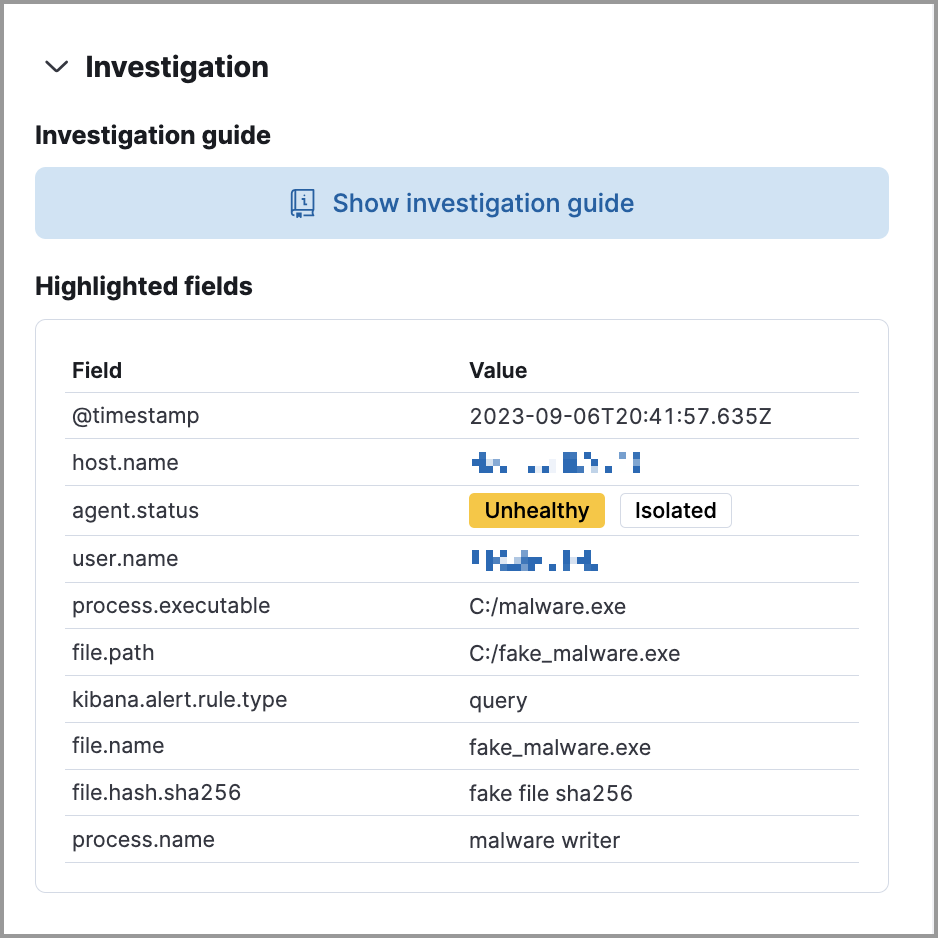Collapse the Investigation section chevron

55,66
